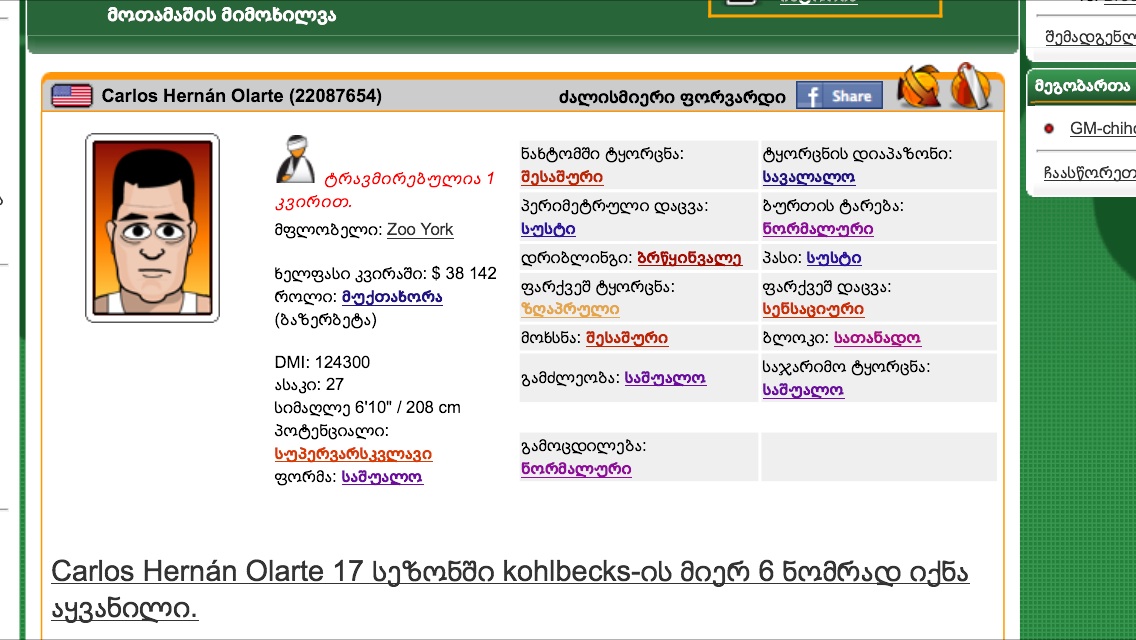The image size is (1136, 640).
Task: Click the ჩაასწორეთ edit link in sidebar
Action: tap(1089, 173)
